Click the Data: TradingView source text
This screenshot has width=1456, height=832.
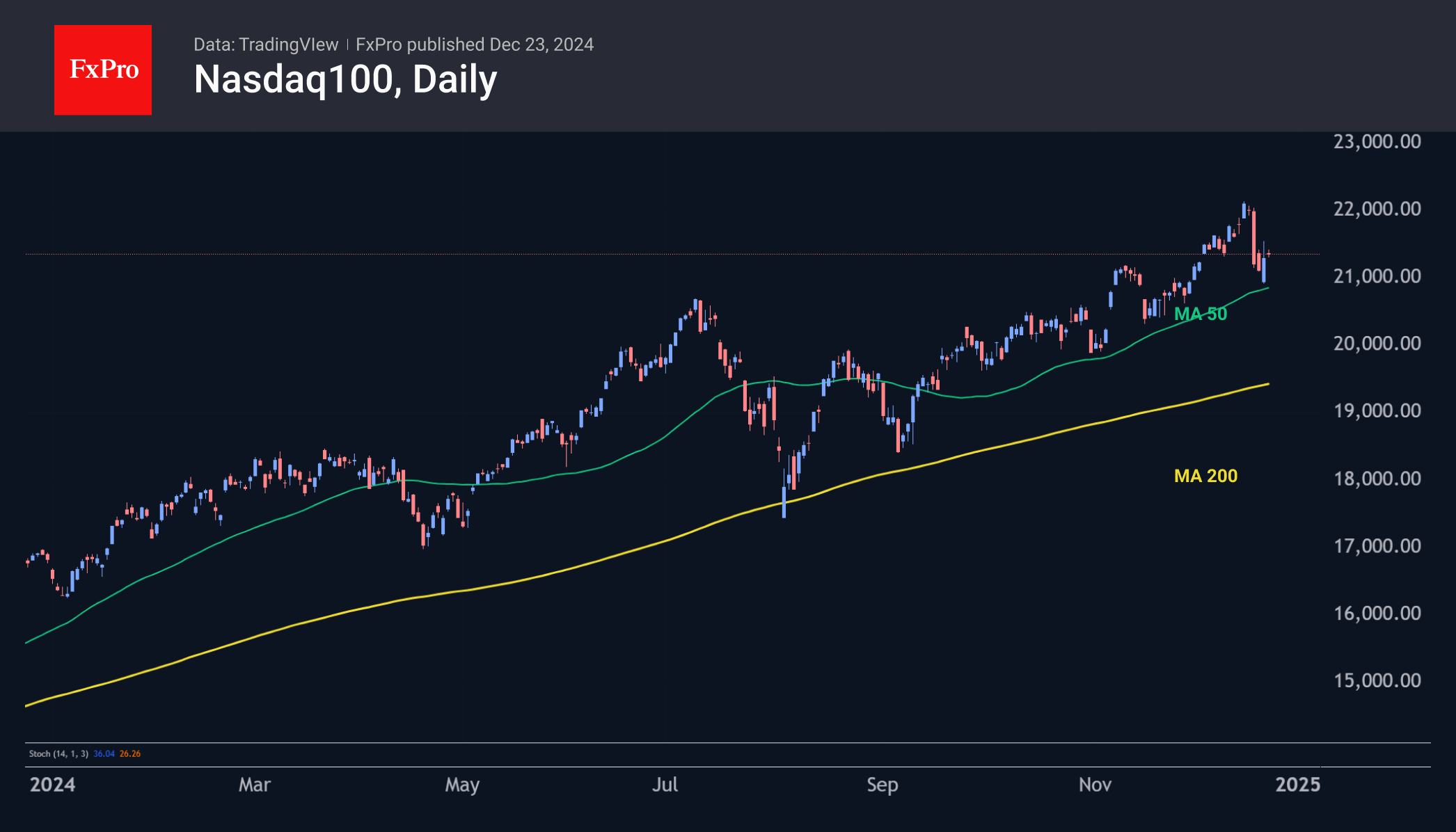coord(265,45)
